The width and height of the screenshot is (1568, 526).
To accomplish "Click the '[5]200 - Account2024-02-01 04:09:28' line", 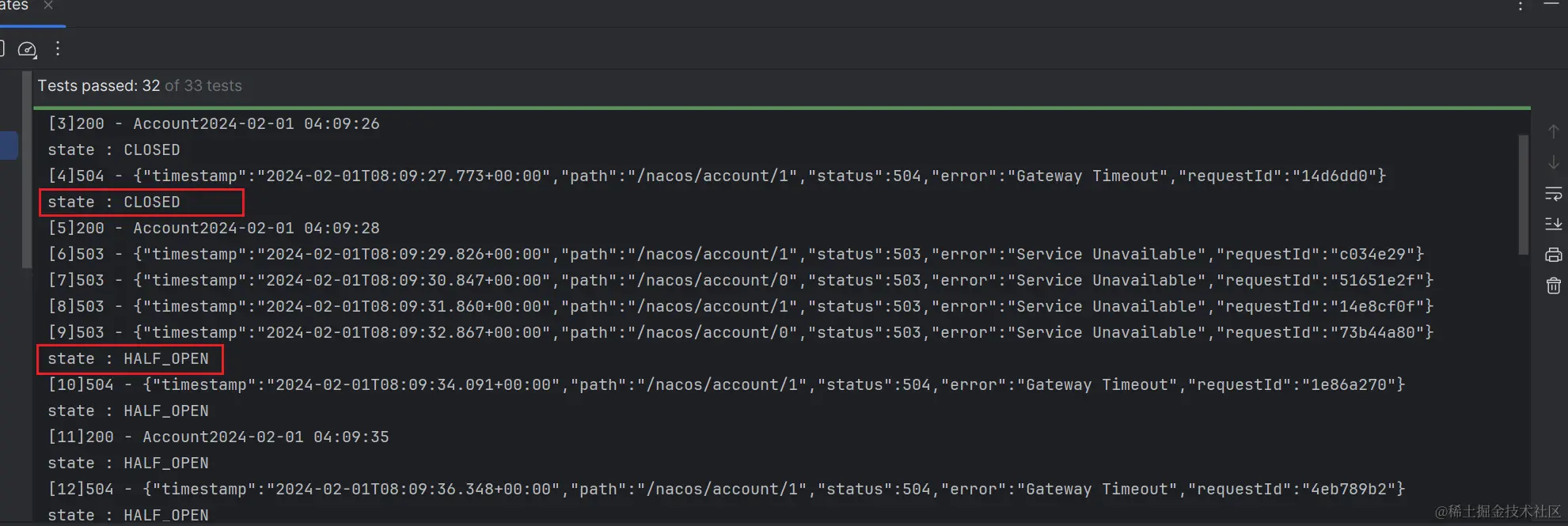I will coord(214,228).
